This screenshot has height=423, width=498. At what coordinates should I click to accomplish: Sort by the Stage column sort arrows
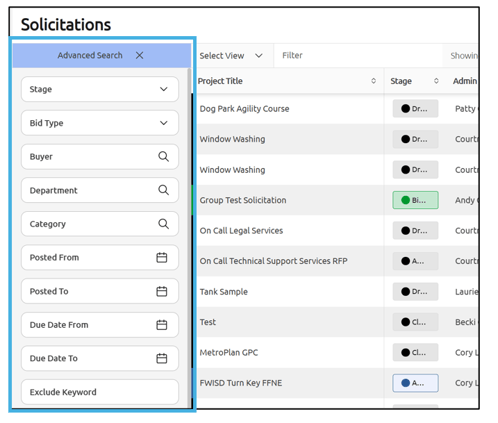[436, 81]
